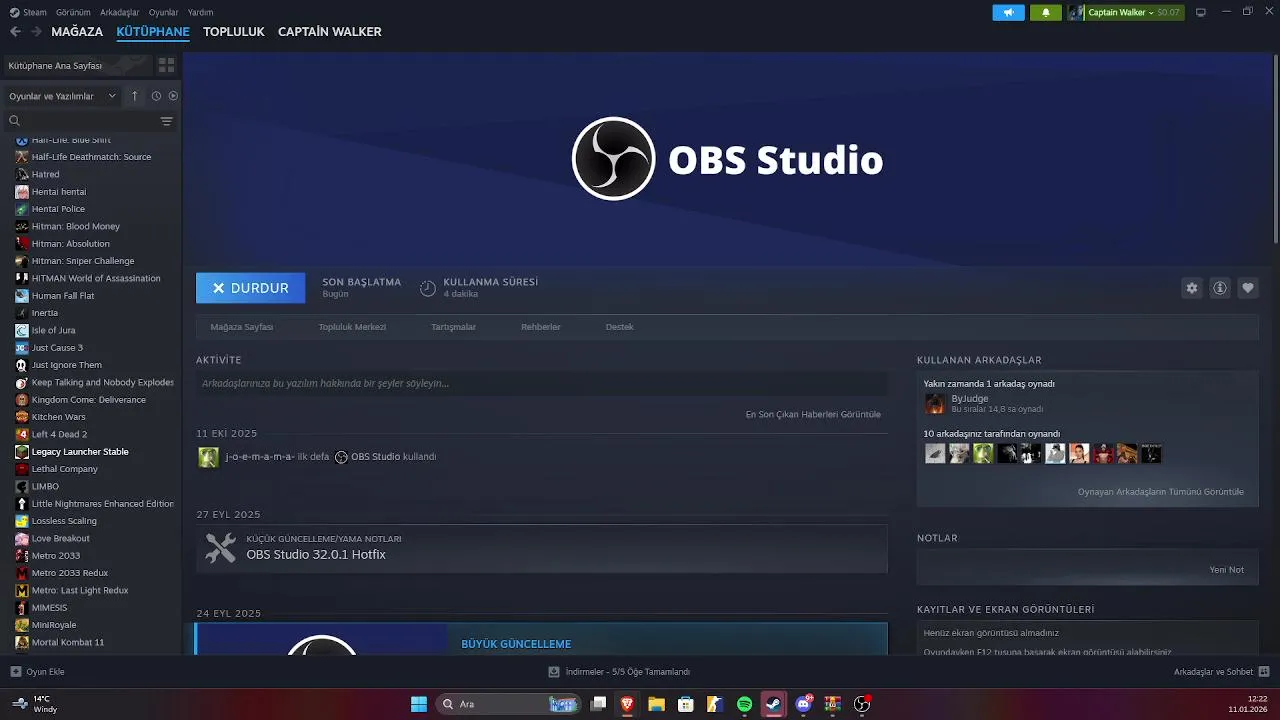The width and height of the screenshot is (1280, 720).
Task: Open OBS Studio info icon
Action: tap(1220, 288)
